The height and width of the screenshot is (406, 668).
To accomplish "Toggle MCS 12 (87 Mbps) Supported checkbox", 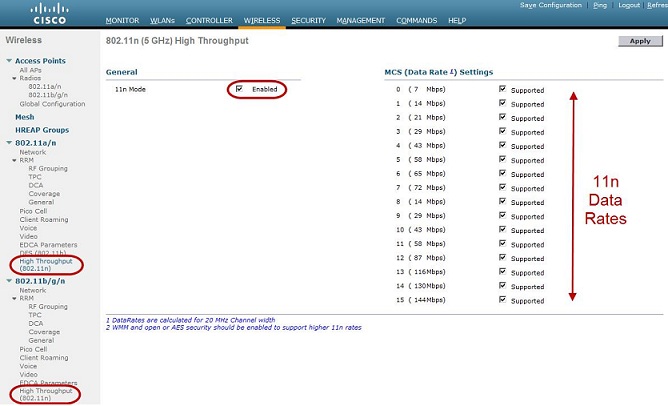I will click(502, 257).
